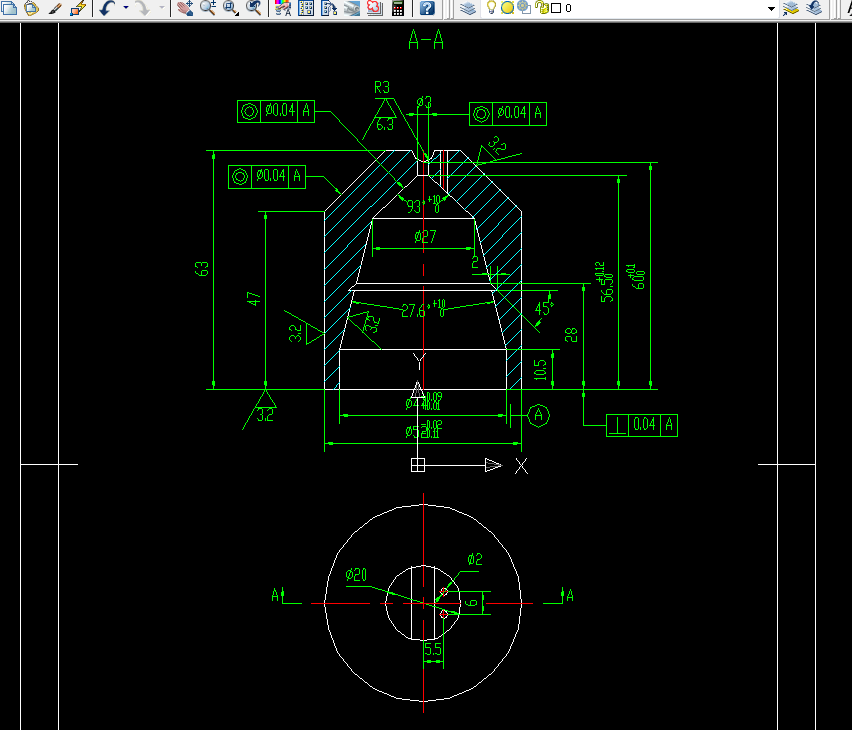The width and height of the screenshot is (852, 730).
Task: Select the ø2 hole dimension label
Action: (x=475, y=559)
